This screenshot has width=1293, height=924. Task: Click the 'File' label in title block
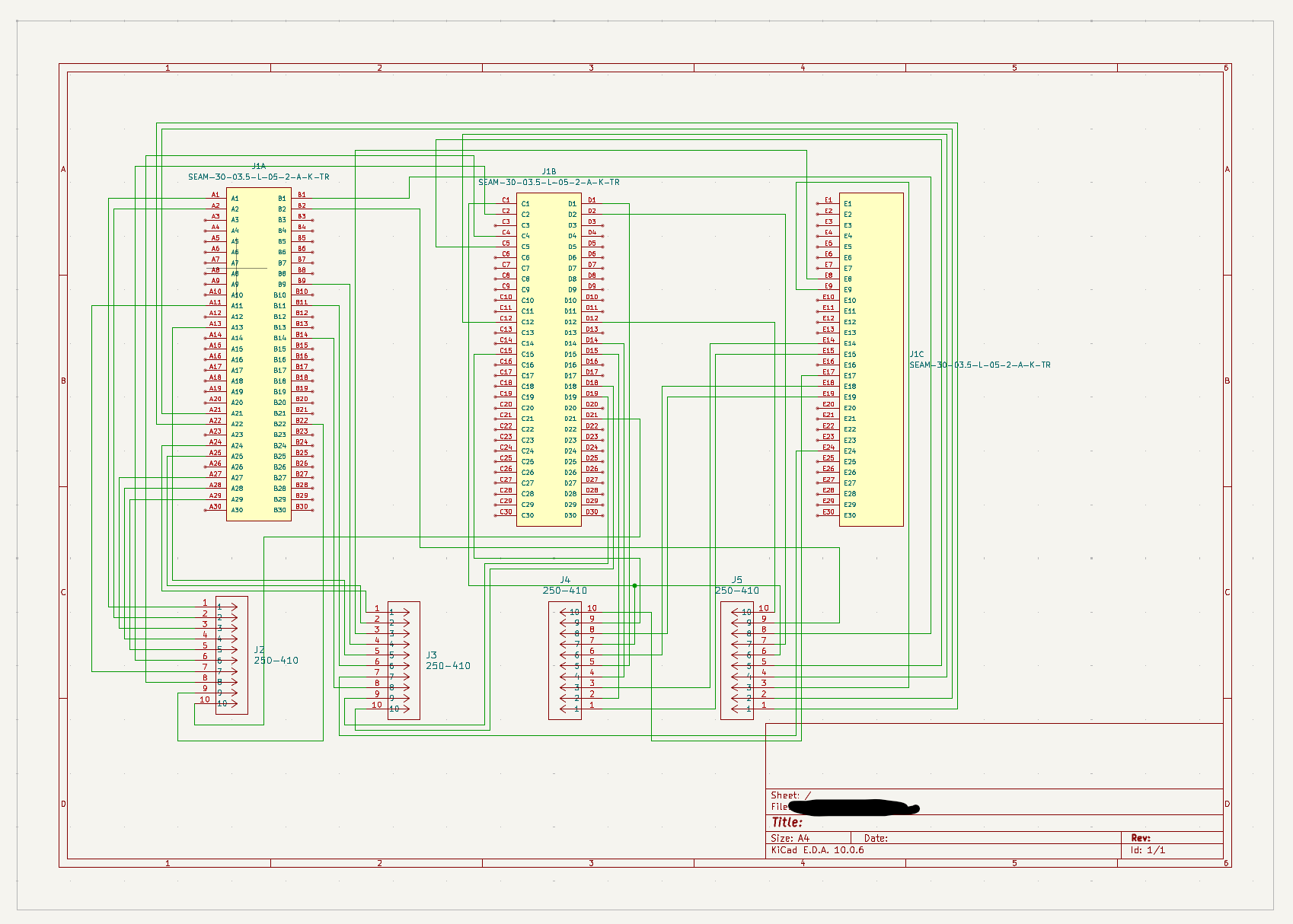[779, 807]
